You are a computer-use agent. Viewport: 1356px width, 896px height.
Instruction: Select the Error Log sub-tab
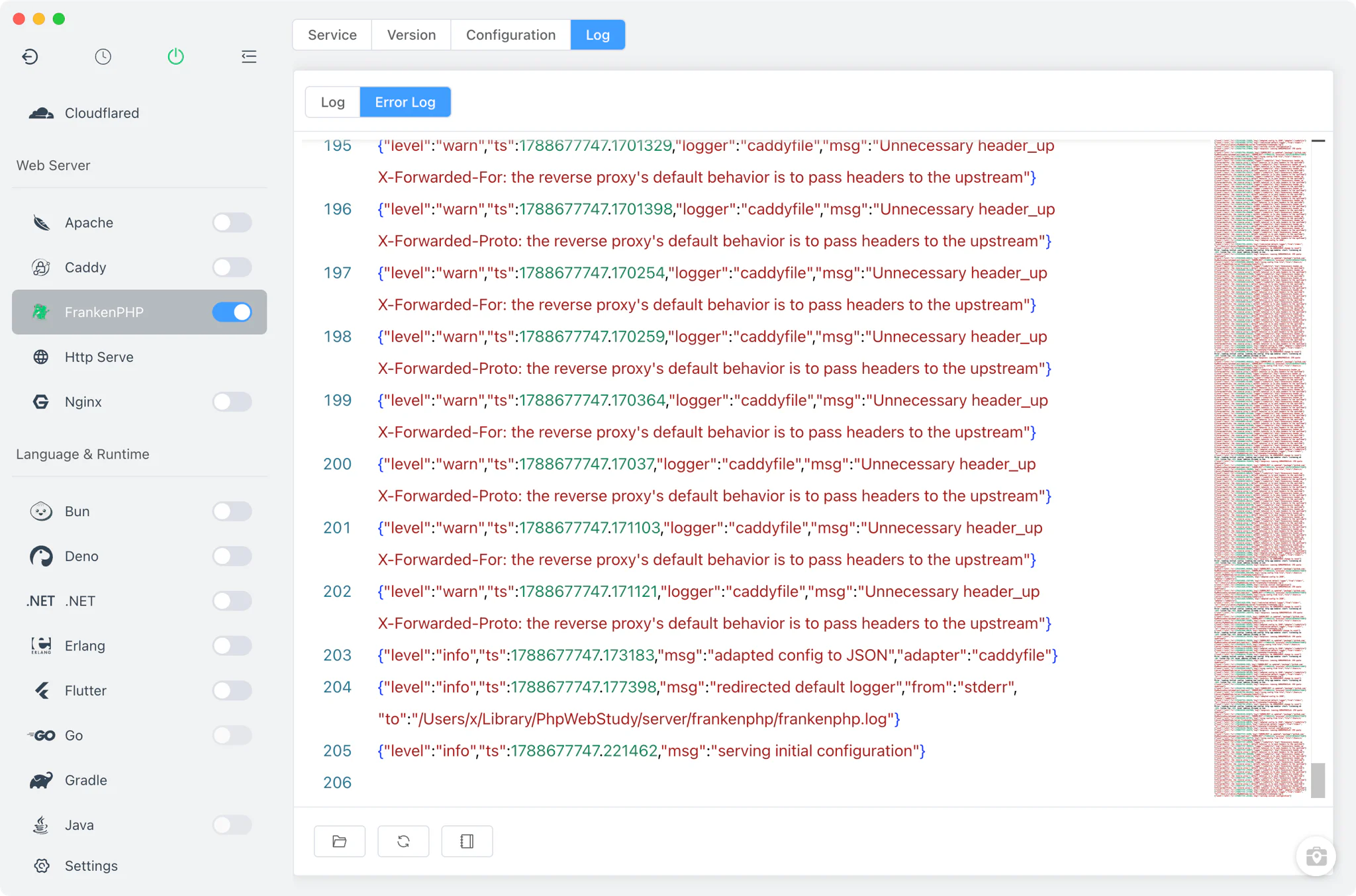coord(405,103)
